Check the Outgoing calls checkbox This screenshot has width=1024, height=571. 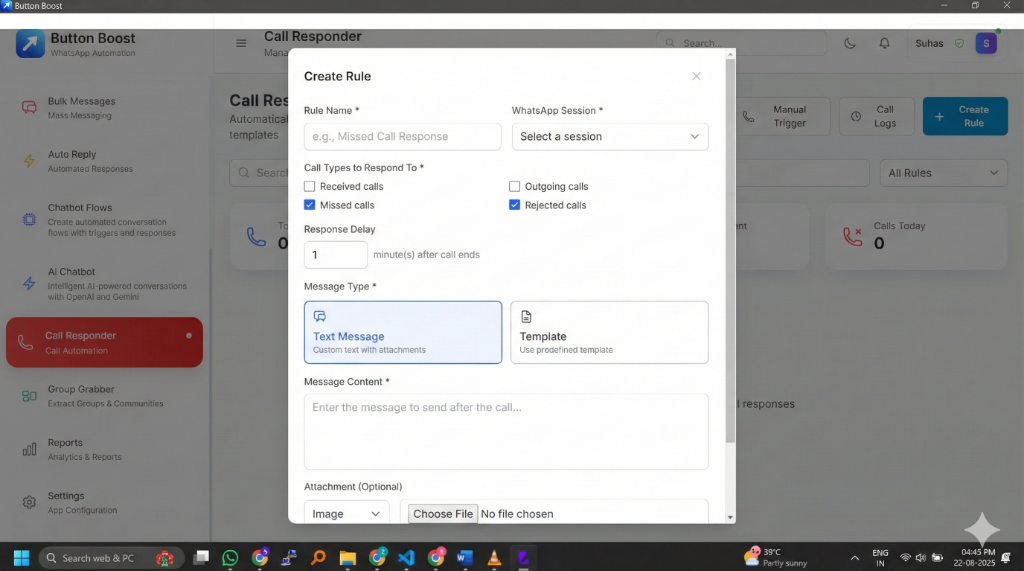click(515, 186)
